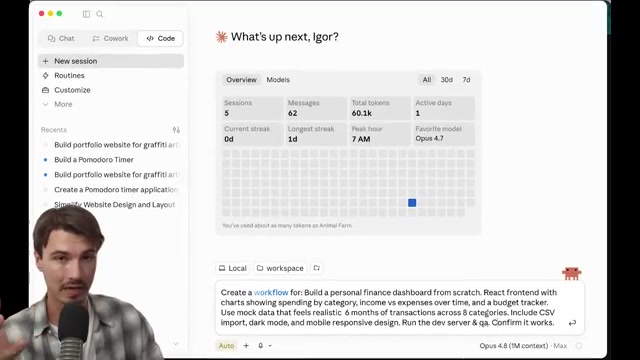640x360 pixels.
Task: Click the Active days stat card
Action: coord(444,108)
